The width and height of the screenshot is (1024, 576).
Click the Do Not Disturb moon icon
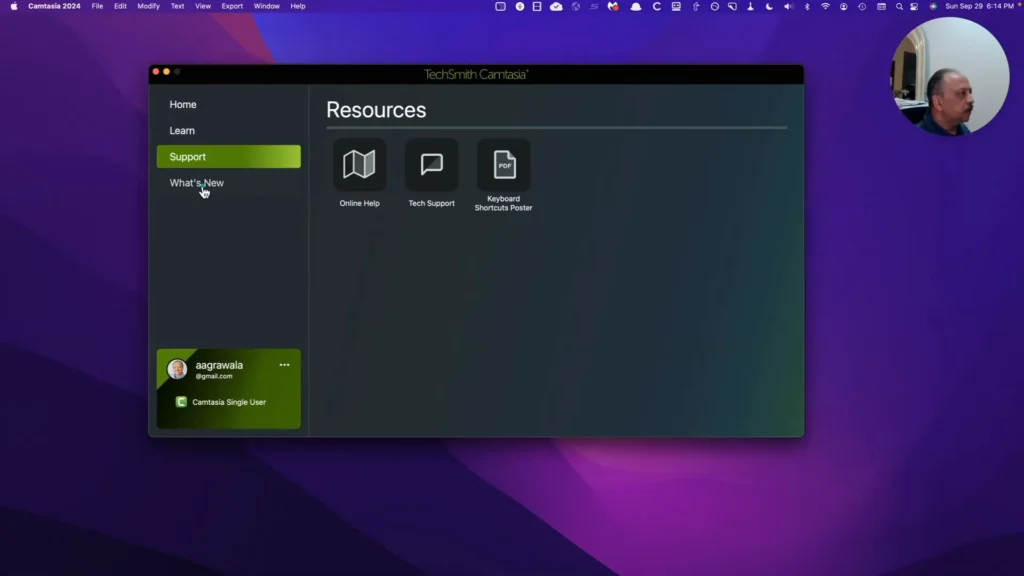point(769,6)
